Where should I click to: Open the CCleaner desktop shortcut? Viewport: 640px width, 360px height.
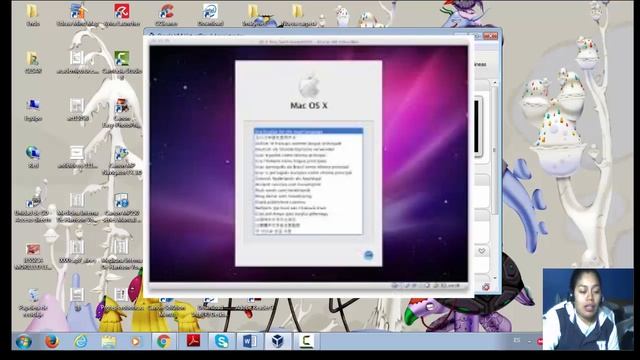[x=167, y=15]
